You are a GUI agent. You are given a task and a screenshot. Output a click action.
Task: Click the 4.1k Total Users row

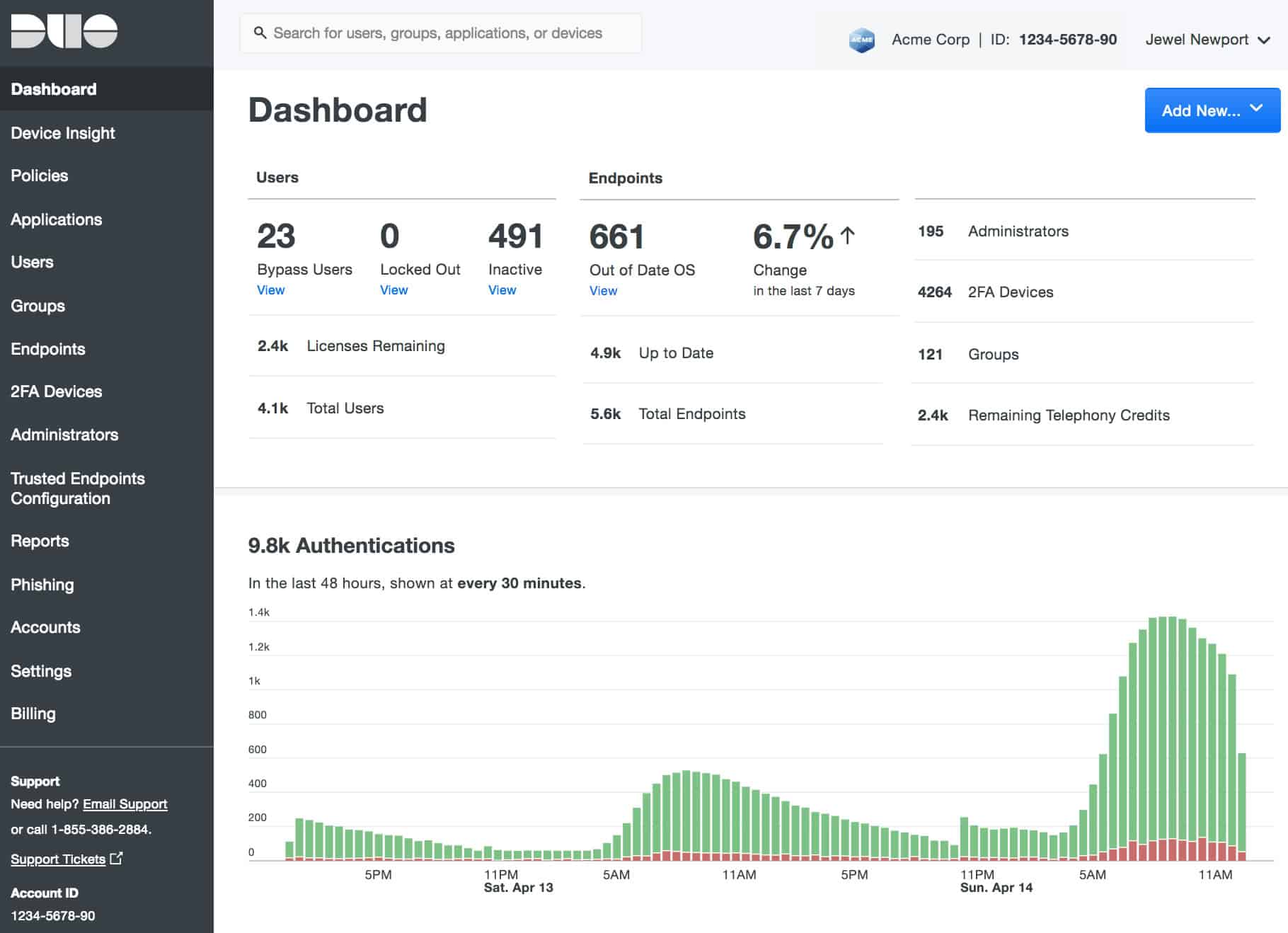pos(402,408)
